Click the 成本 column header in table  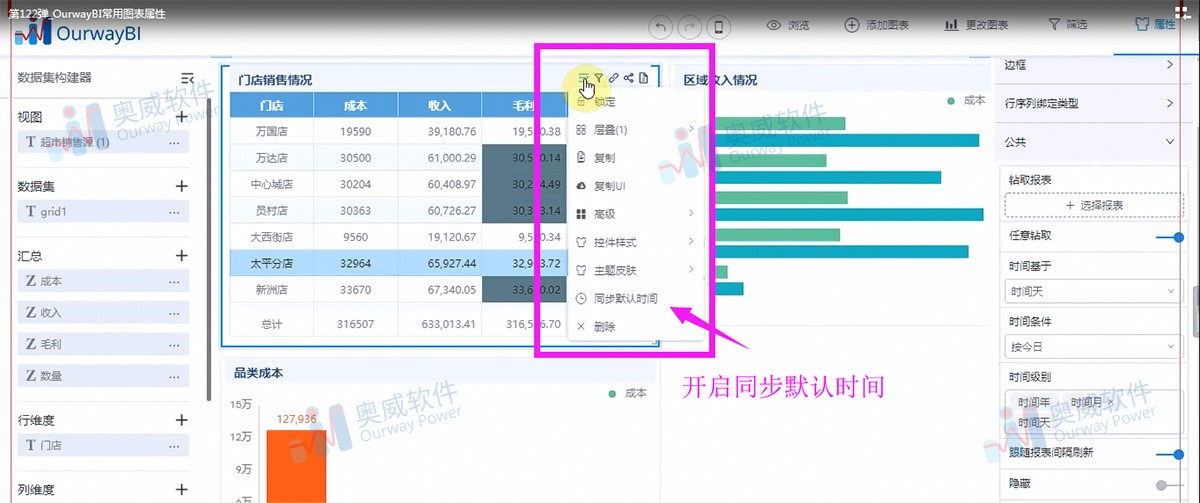pos(355,105)
